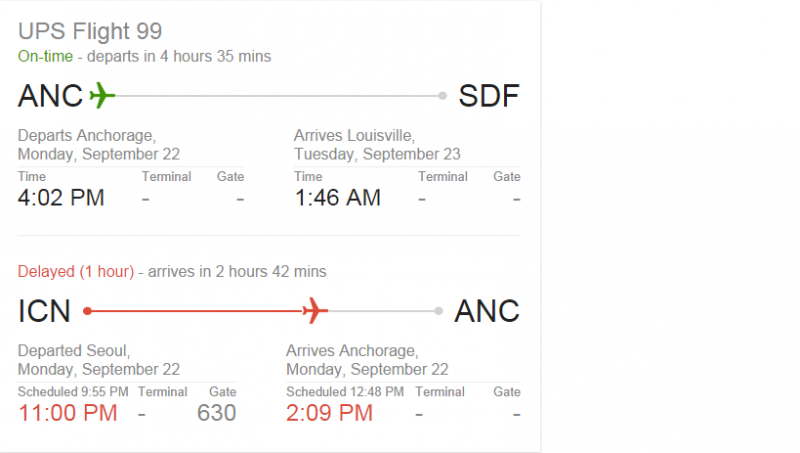Image resolution: width=800 pixels, height=453 pixels.
Task: Click the Arrives Louisville text
Action: pyautogui.click(x=354, y=135)
